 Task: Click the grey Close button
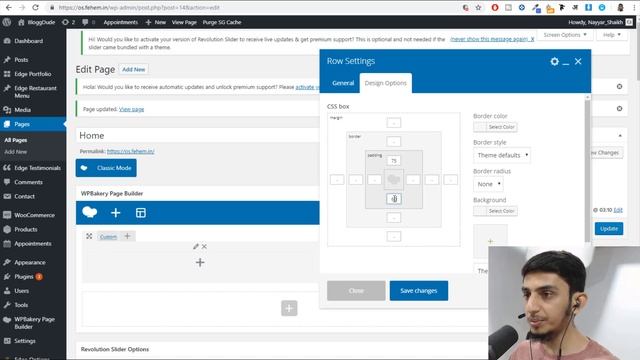[356, 291]
